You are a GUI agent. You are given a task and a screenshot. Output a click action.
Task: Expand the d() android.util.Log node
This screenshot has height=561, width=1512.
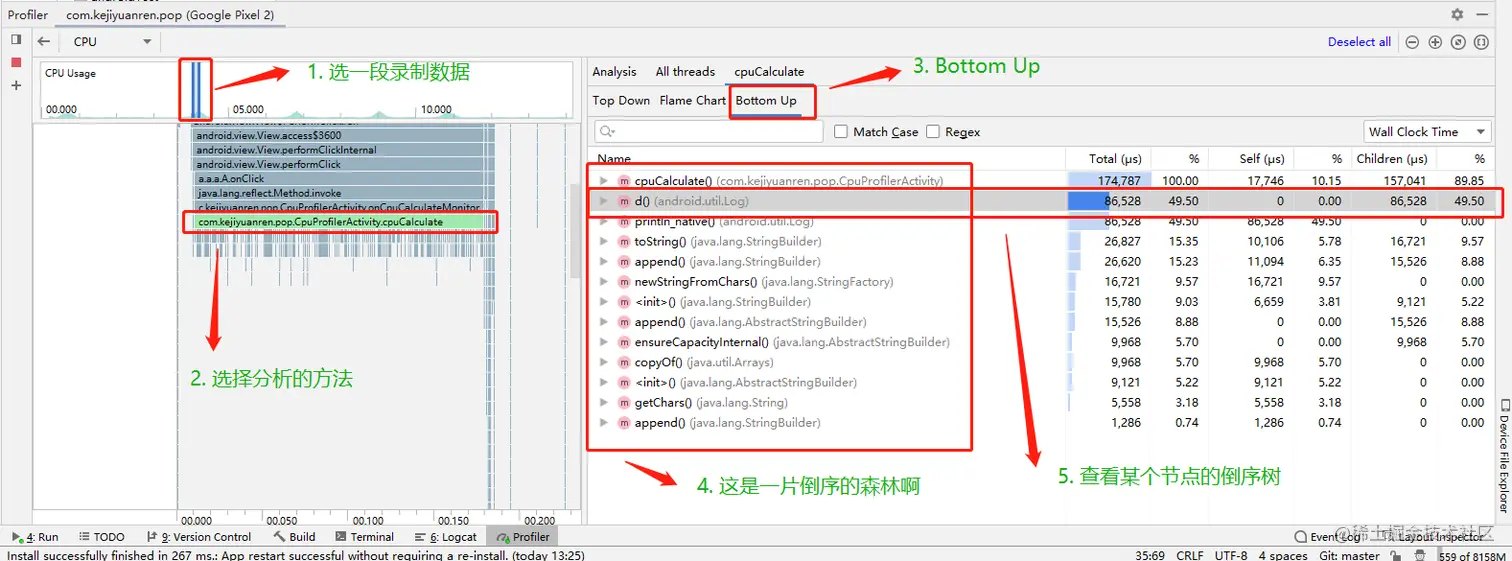(x=603, y=201)
